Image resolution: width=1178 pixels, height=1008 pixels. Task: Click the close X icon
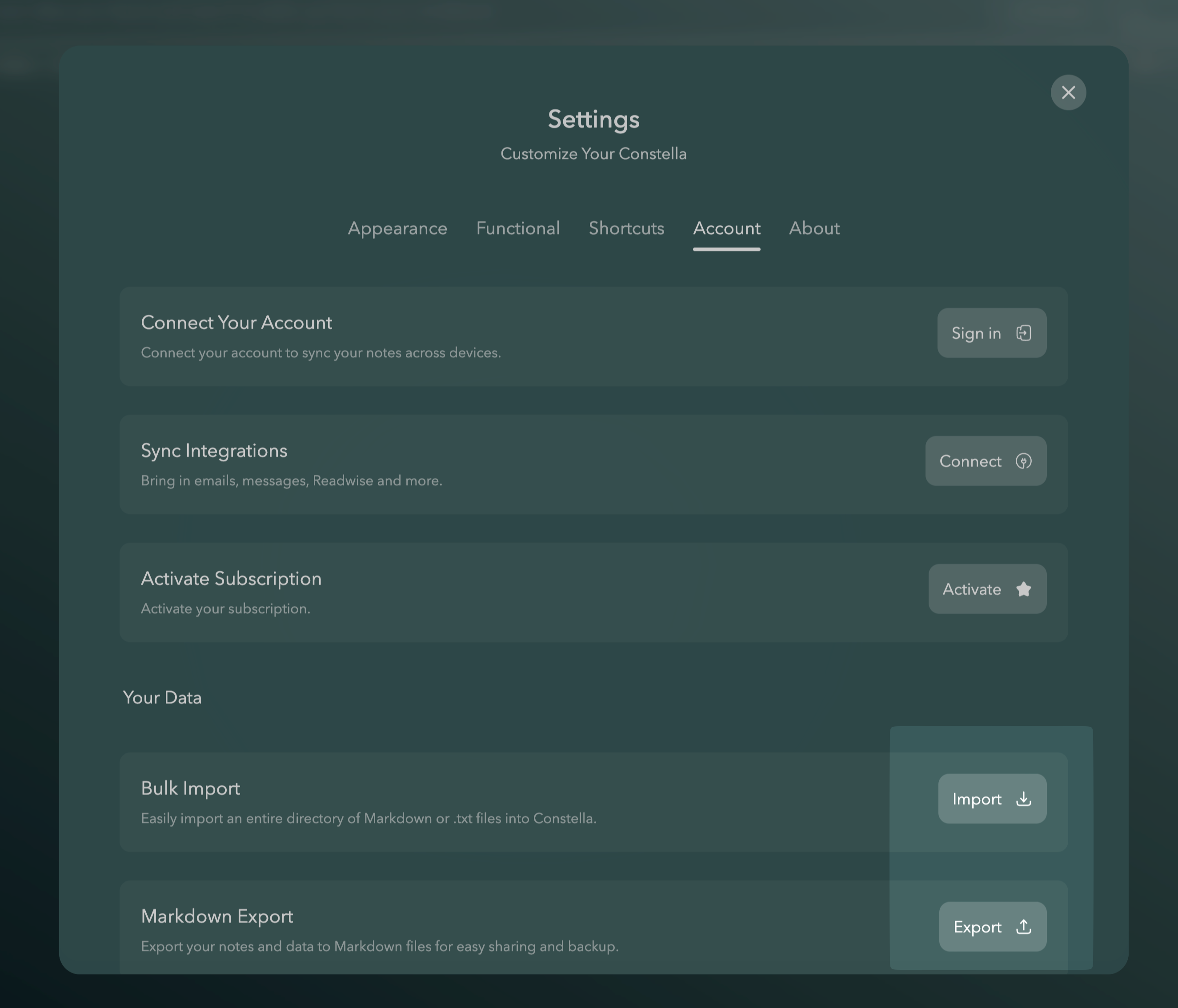point(1069,92)
